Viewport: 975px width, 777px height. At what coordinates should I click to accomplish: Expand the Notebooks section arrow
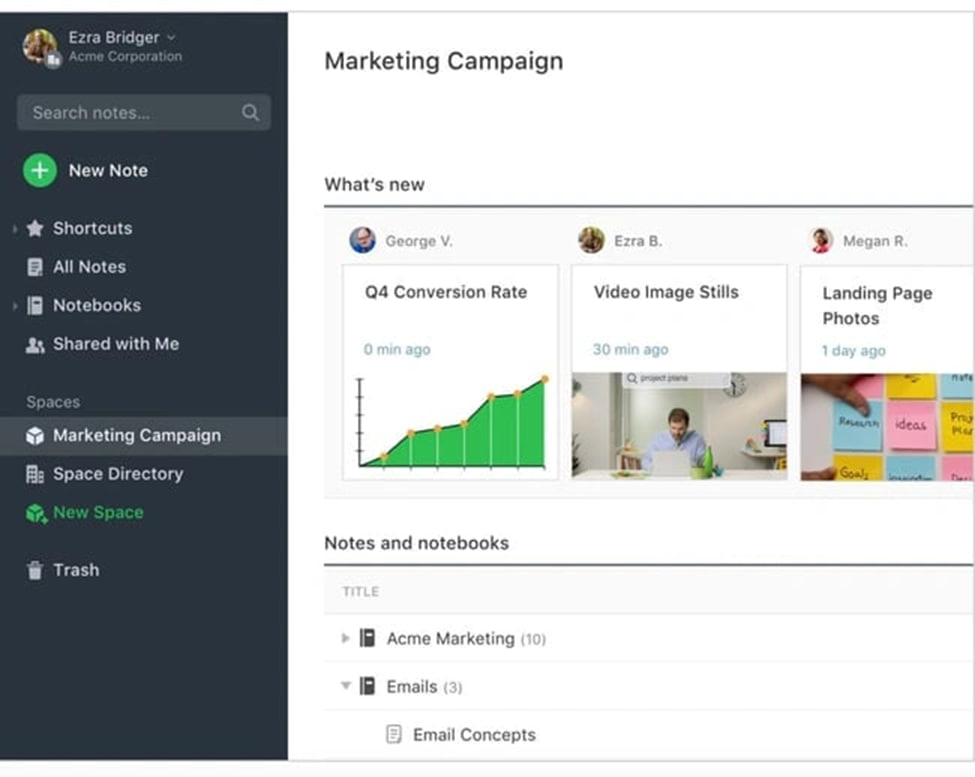[x=14, y=305]
